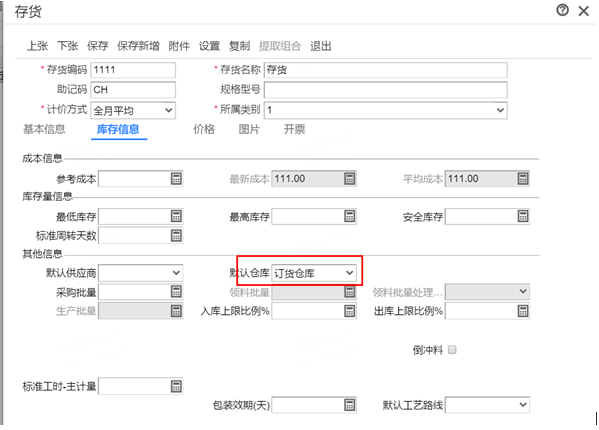Open calculator icon for 包装效期(天)
This screenshot has height=430, width=599.
tap(350, 405)
